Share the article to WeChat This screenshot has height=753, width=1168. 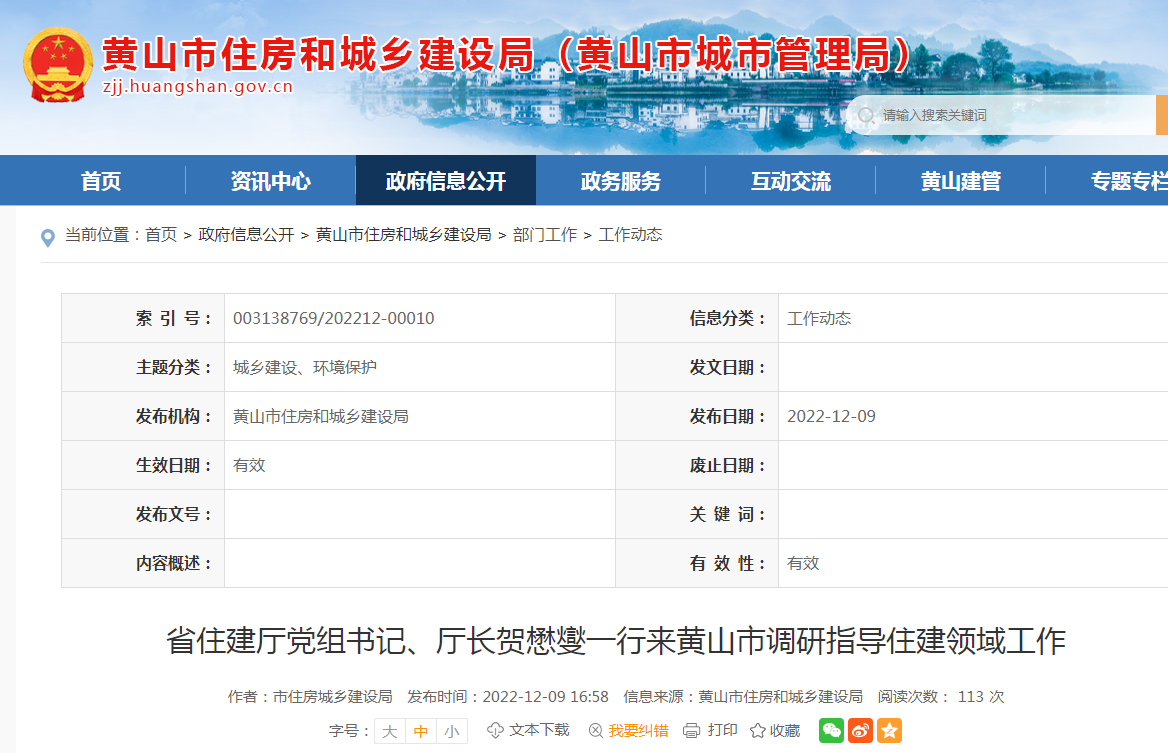click(830, 731)
